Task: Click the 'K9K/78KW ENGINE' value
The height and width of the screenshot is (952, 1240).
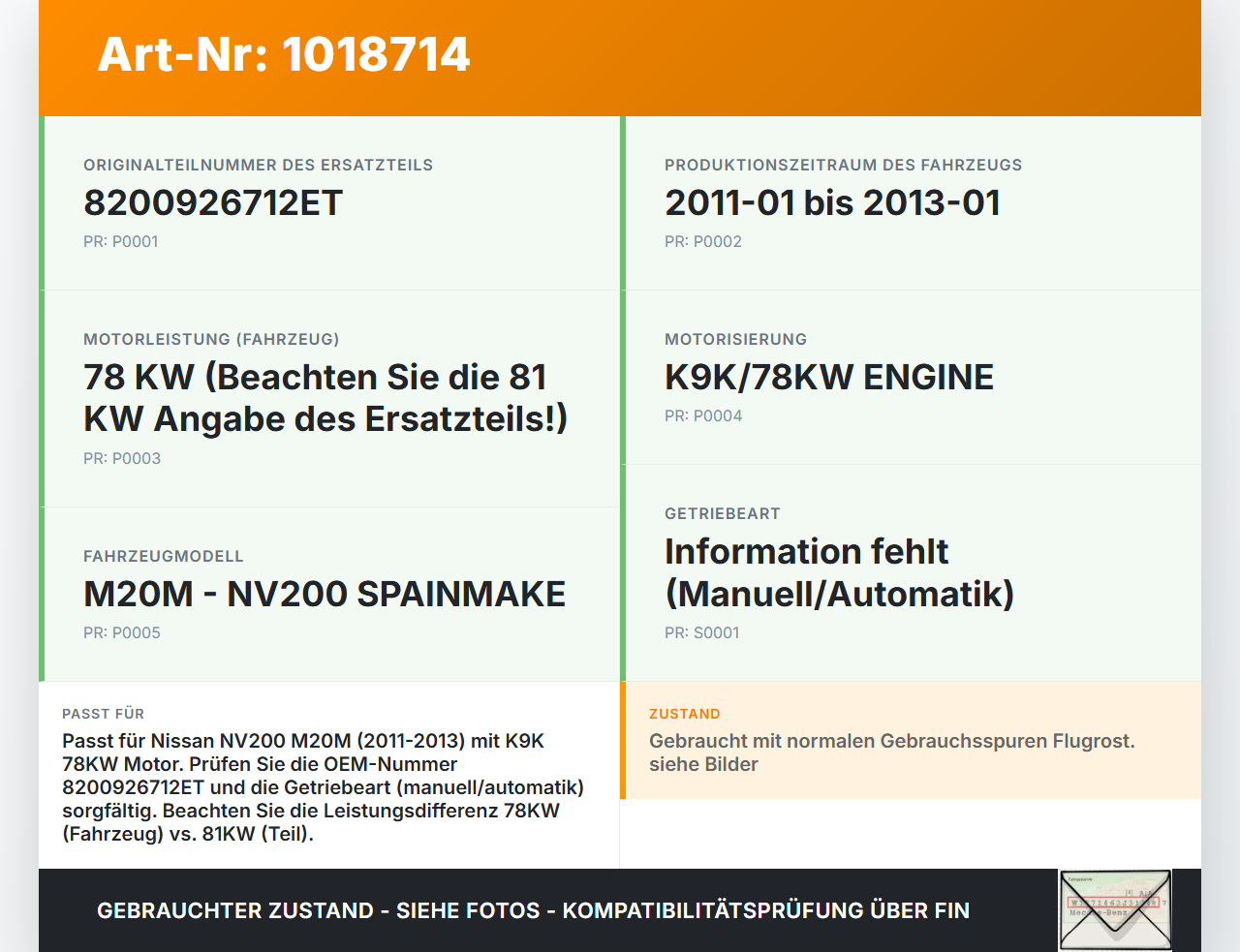Action: click(829, 377)
